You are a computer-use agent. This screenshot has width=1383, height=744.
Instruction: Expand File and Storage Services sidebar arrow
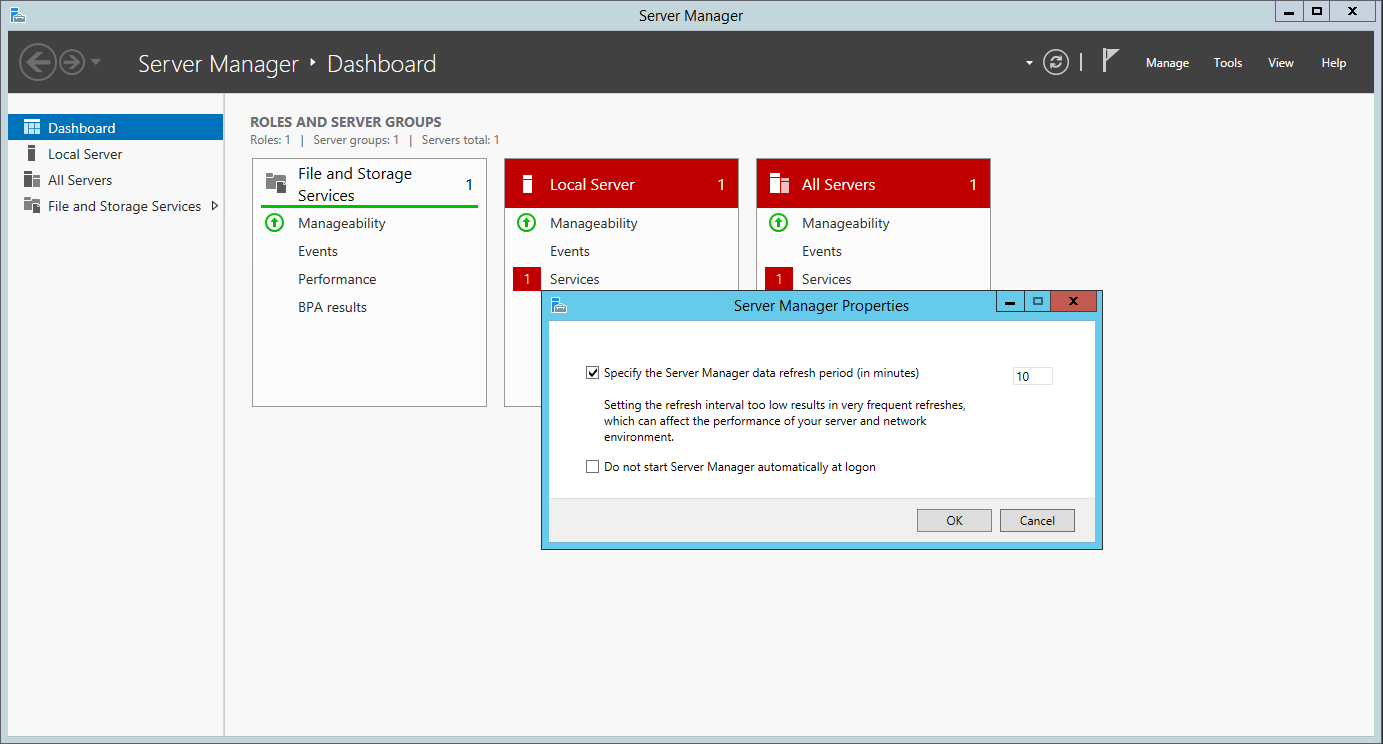pyautogui.click(x=215, y=206)
